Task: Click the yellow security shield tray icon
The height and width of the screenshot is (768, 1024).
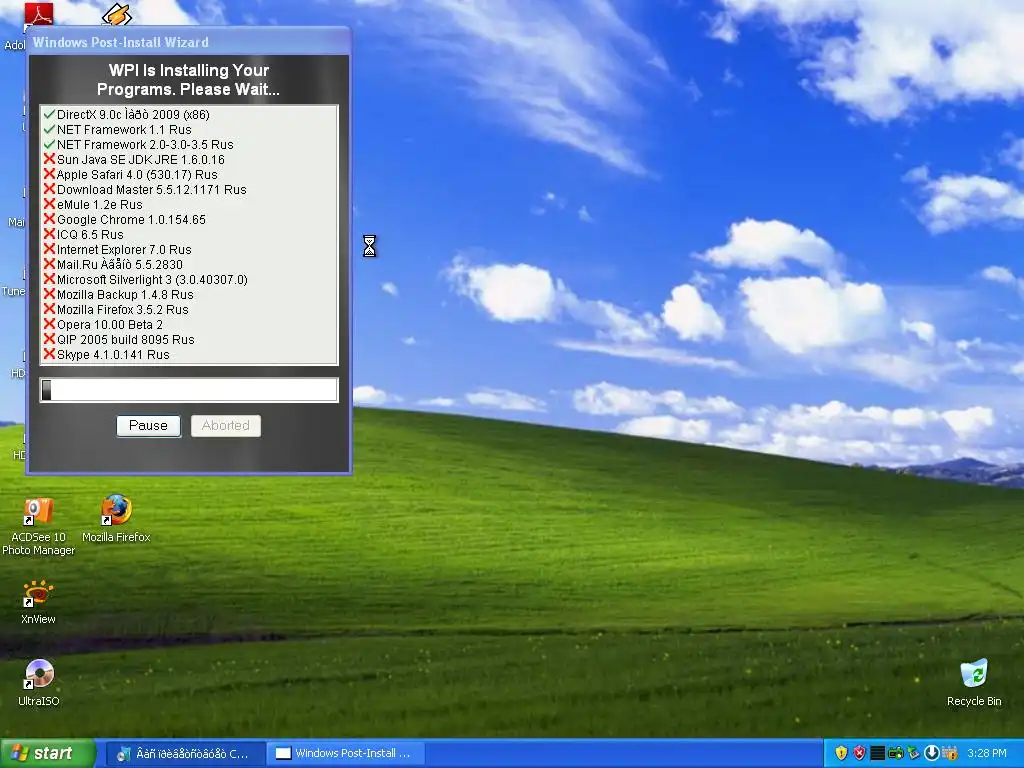Action: [841, 753]
